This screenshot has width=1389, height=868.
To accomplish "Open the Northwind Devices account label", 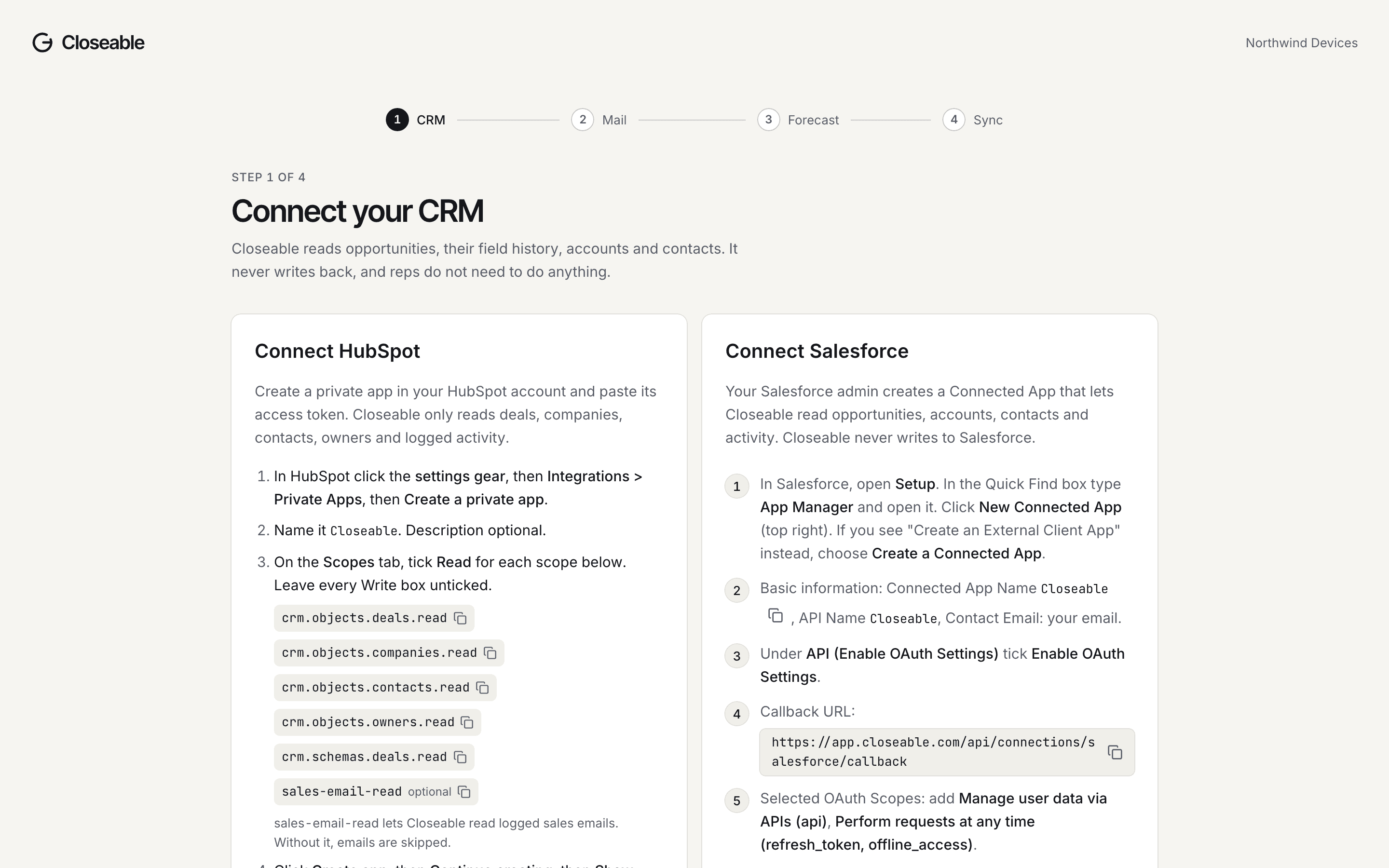I will pyautogui.click(x=1301, y=43).
